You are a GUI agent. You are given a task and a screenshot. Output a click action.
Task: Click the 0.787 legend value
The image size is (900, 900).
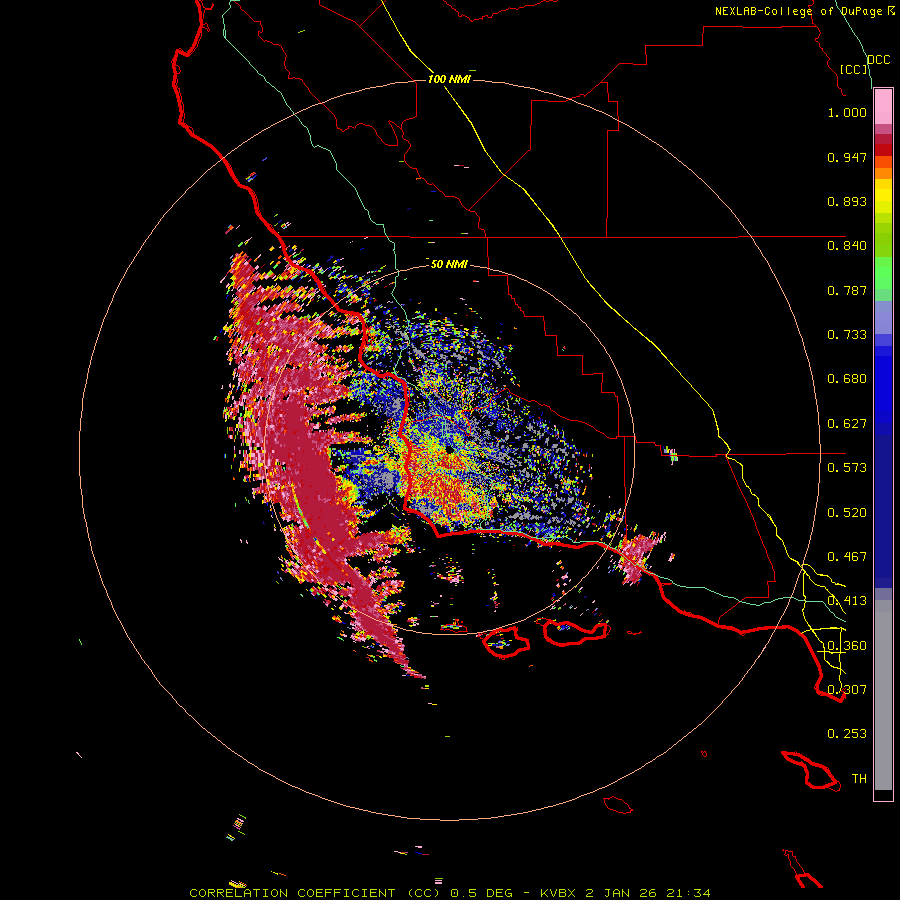[847, 290]
